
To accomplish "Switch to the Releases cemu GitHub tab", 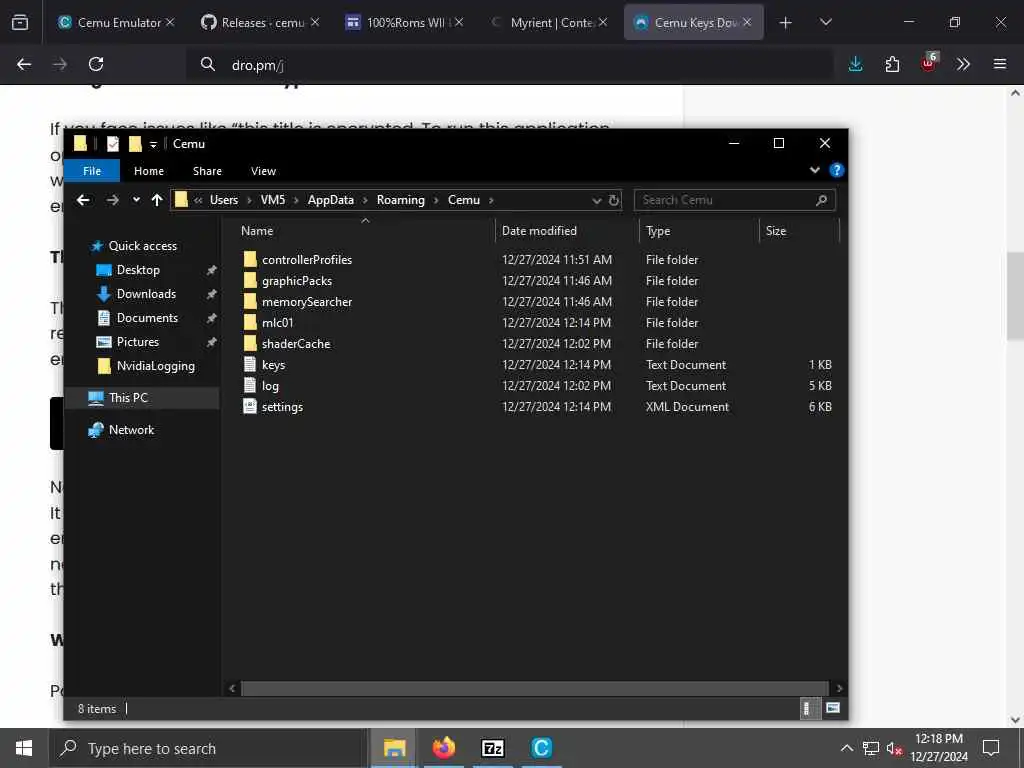I will (261, 22).
